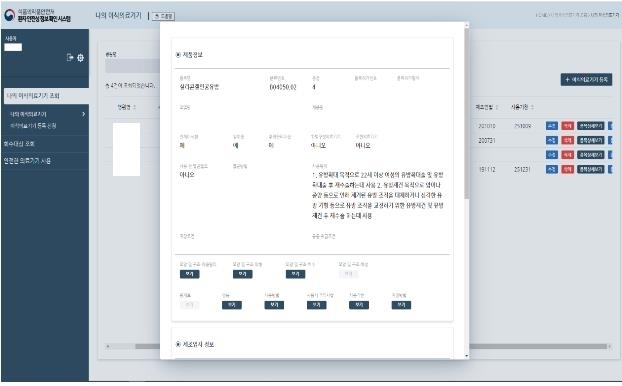
Task: Open 품목상세보기 in 191112 row
Action: pos(590,169)
